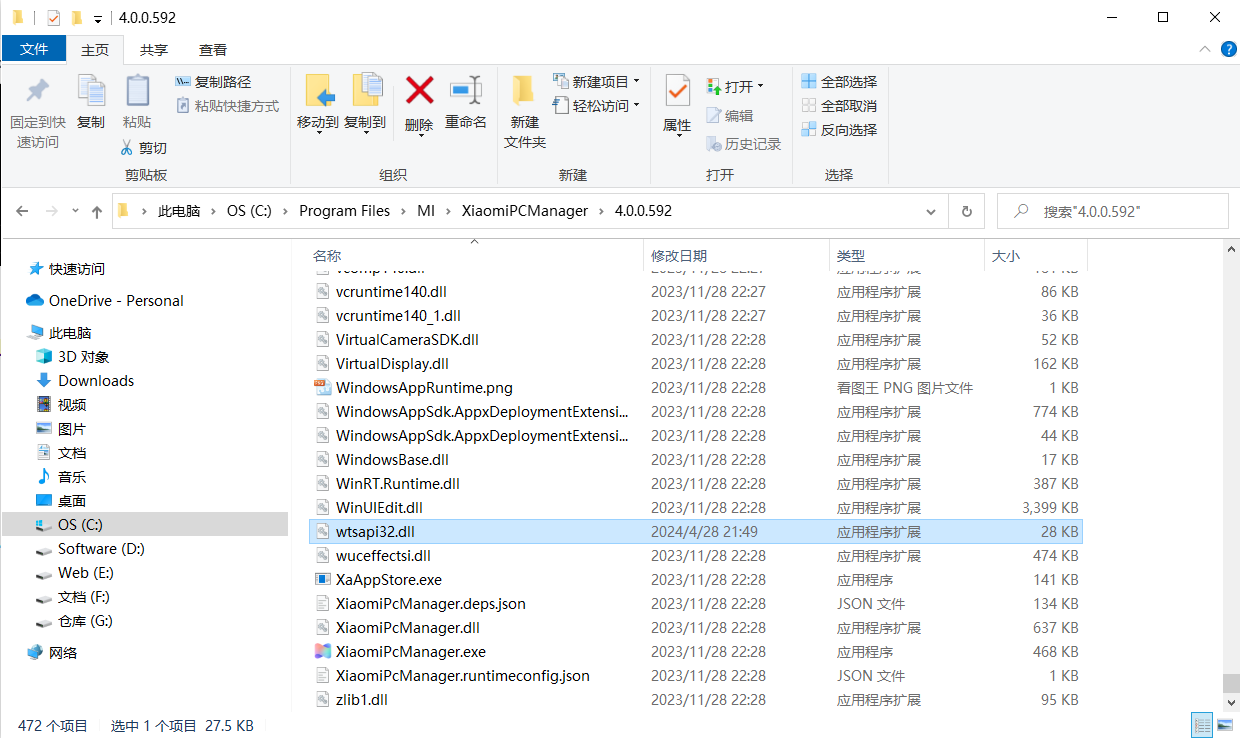Screen dimensions: 1240x738
Task: Click Select none (全部取消)
Action: click(839, 106)
